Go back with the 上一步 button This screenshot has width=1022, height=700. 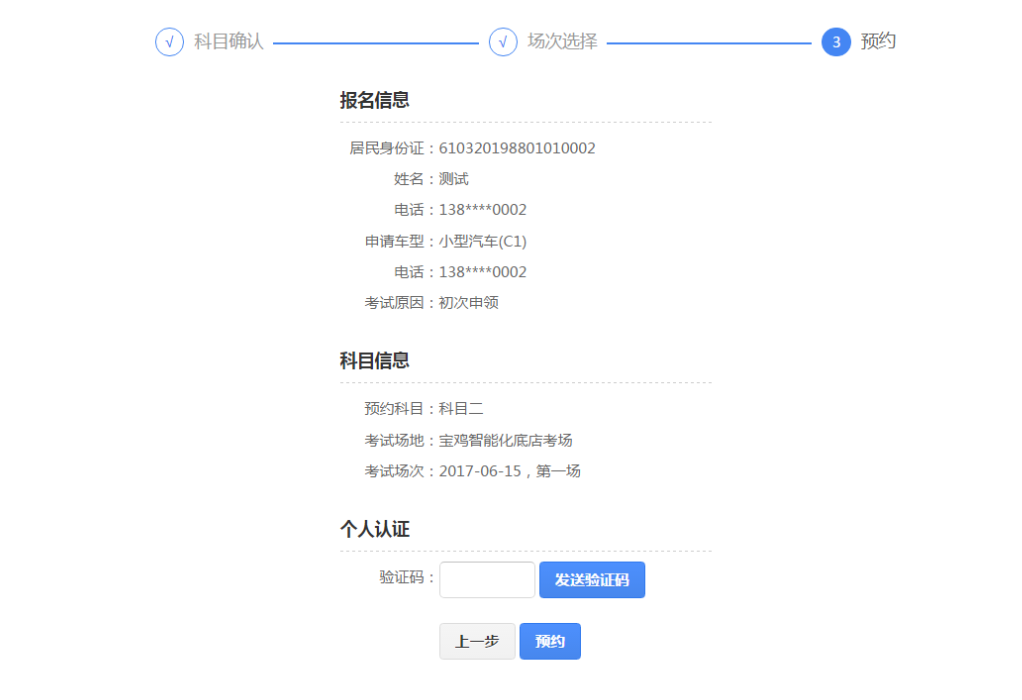[x=477, y=642]
